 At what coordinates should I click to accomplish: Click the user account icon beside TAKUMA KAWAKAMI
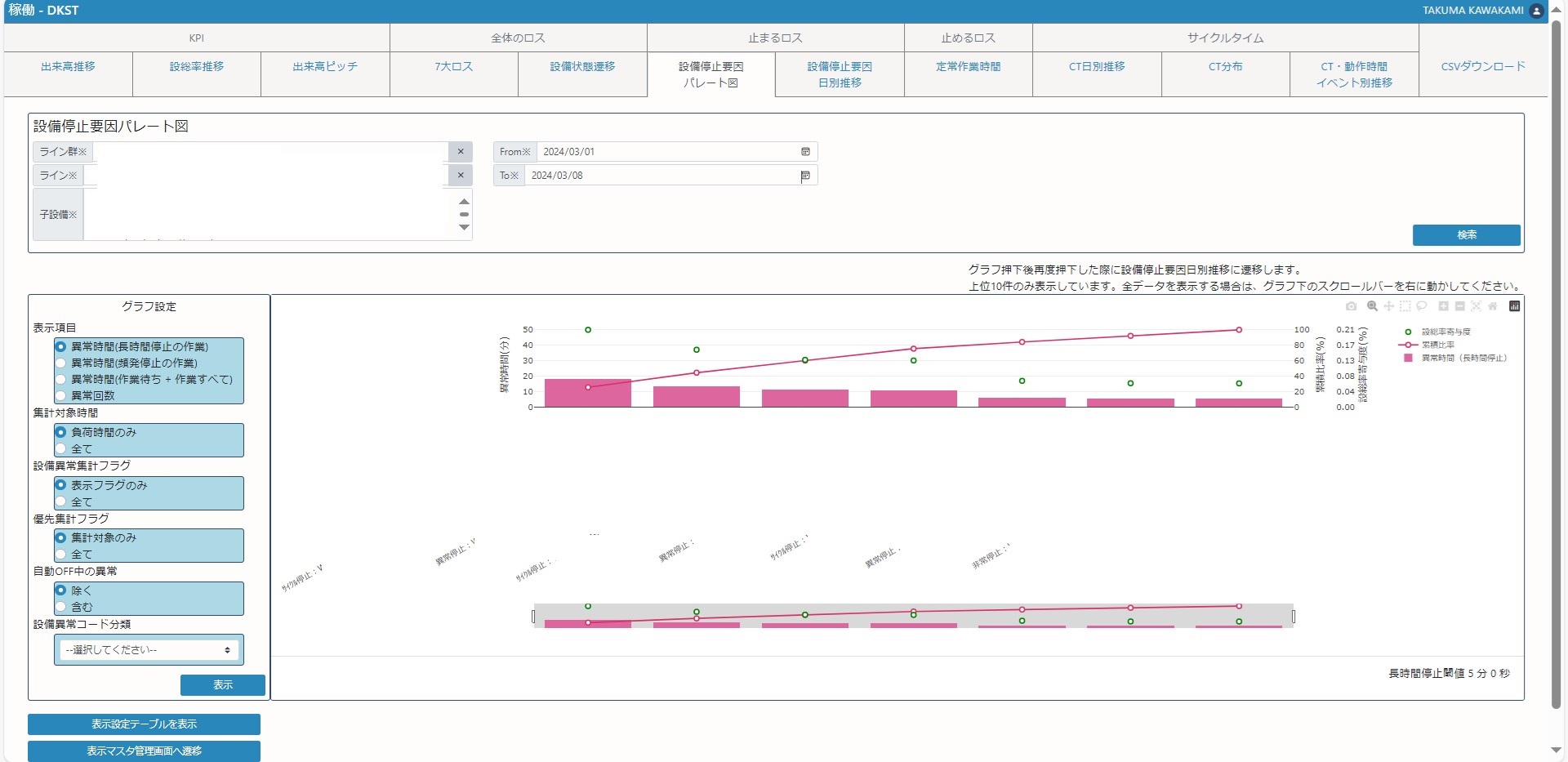pos(1536,11)
